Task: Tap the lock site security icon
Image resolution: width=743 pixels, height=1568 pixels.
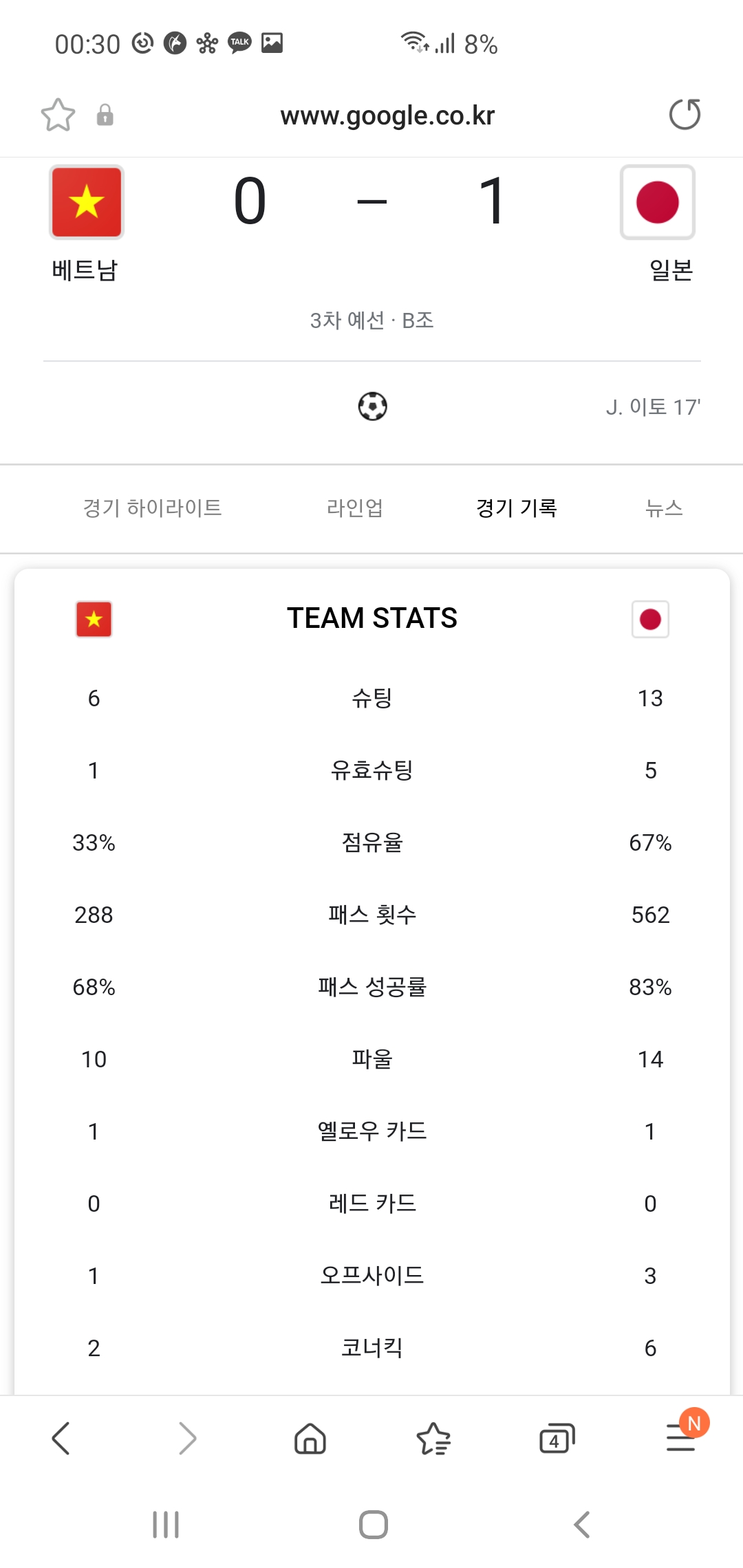Action: click(x=105, y=115)
